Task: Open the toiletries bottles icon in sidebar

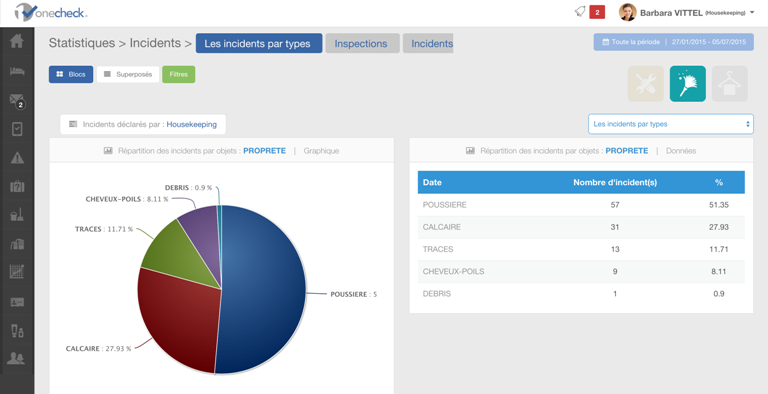Action: click(17, 331)
